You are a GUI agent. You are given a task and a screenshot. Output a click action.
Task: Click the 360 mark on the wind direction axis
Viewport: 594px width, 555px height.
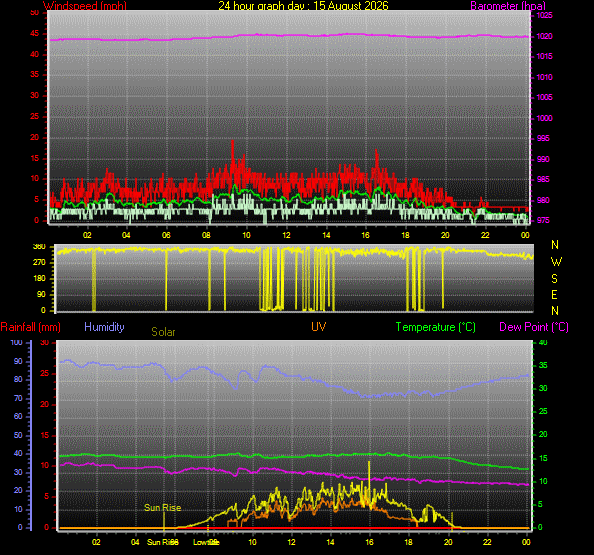pos(39,247)
